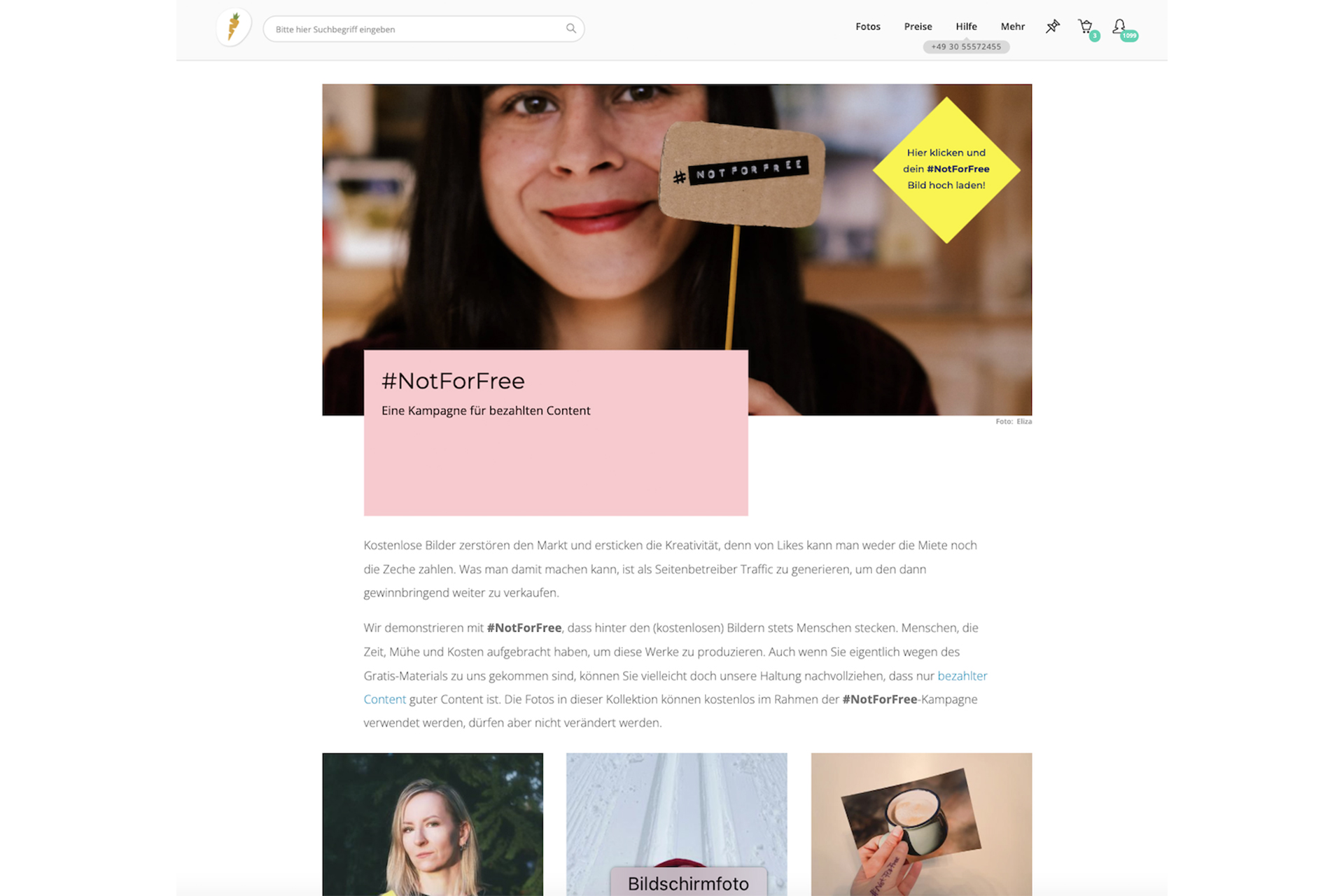The image size is (1344, 896).
Task: Click the yellow upload diamond banner
Action: coord(946,170)
